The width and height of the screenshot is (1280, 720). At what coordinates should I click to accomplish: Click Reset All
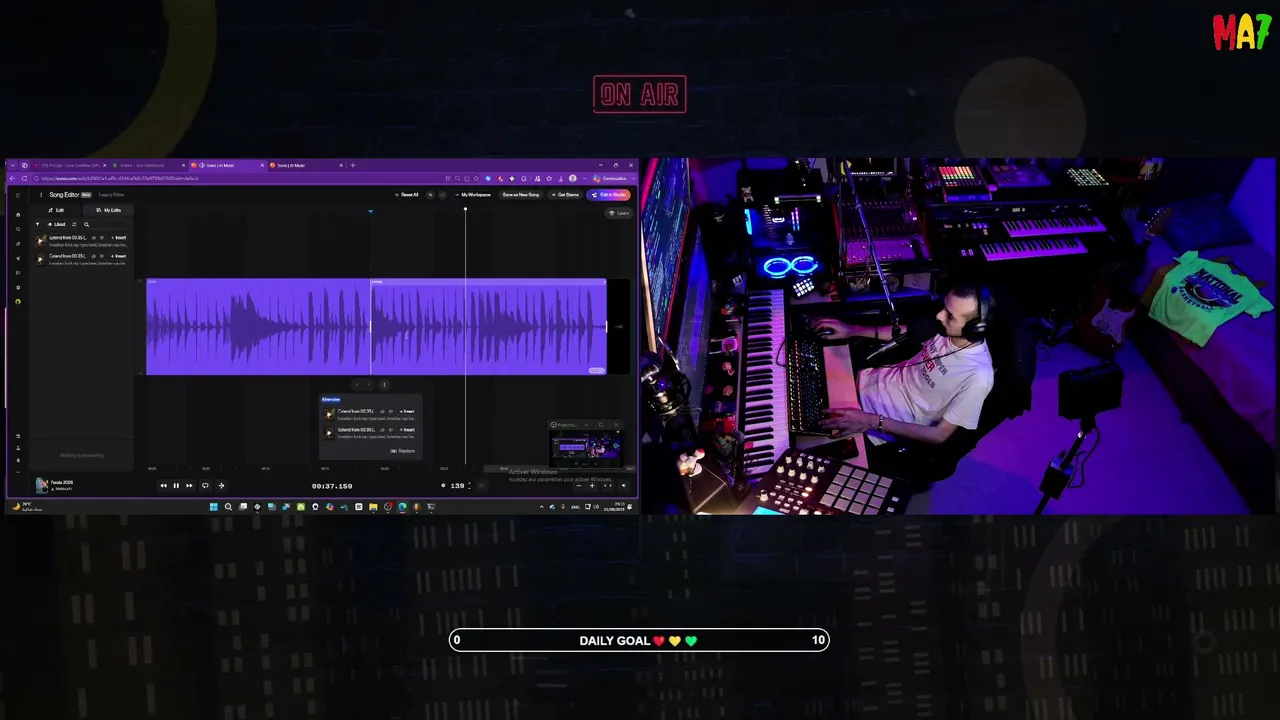[x=407, y=195]
